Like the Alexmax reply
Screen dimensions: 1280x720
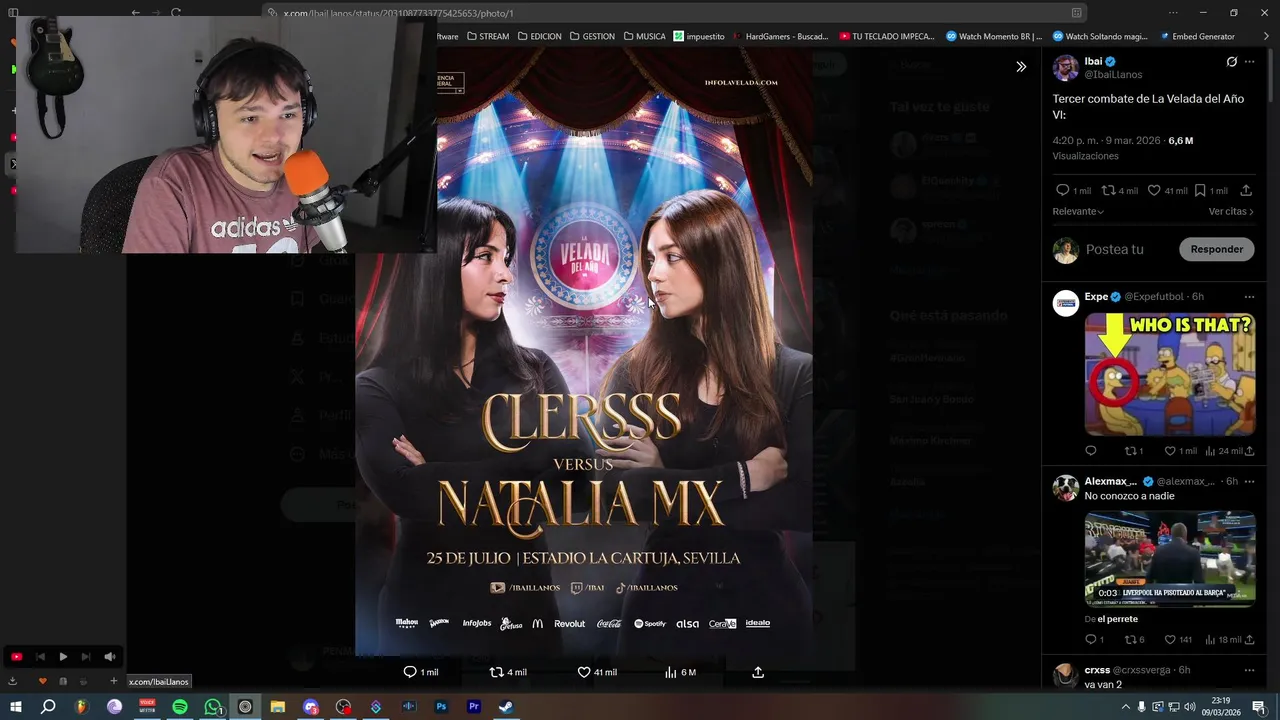coord(1170,640)
